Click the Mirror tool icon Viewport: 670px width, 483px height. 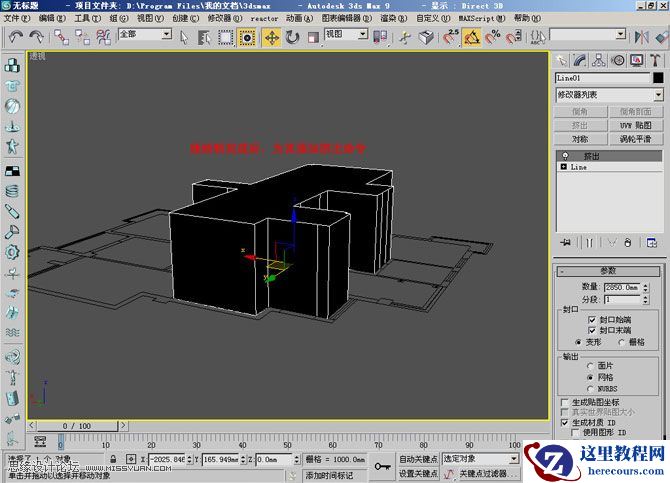641,37
